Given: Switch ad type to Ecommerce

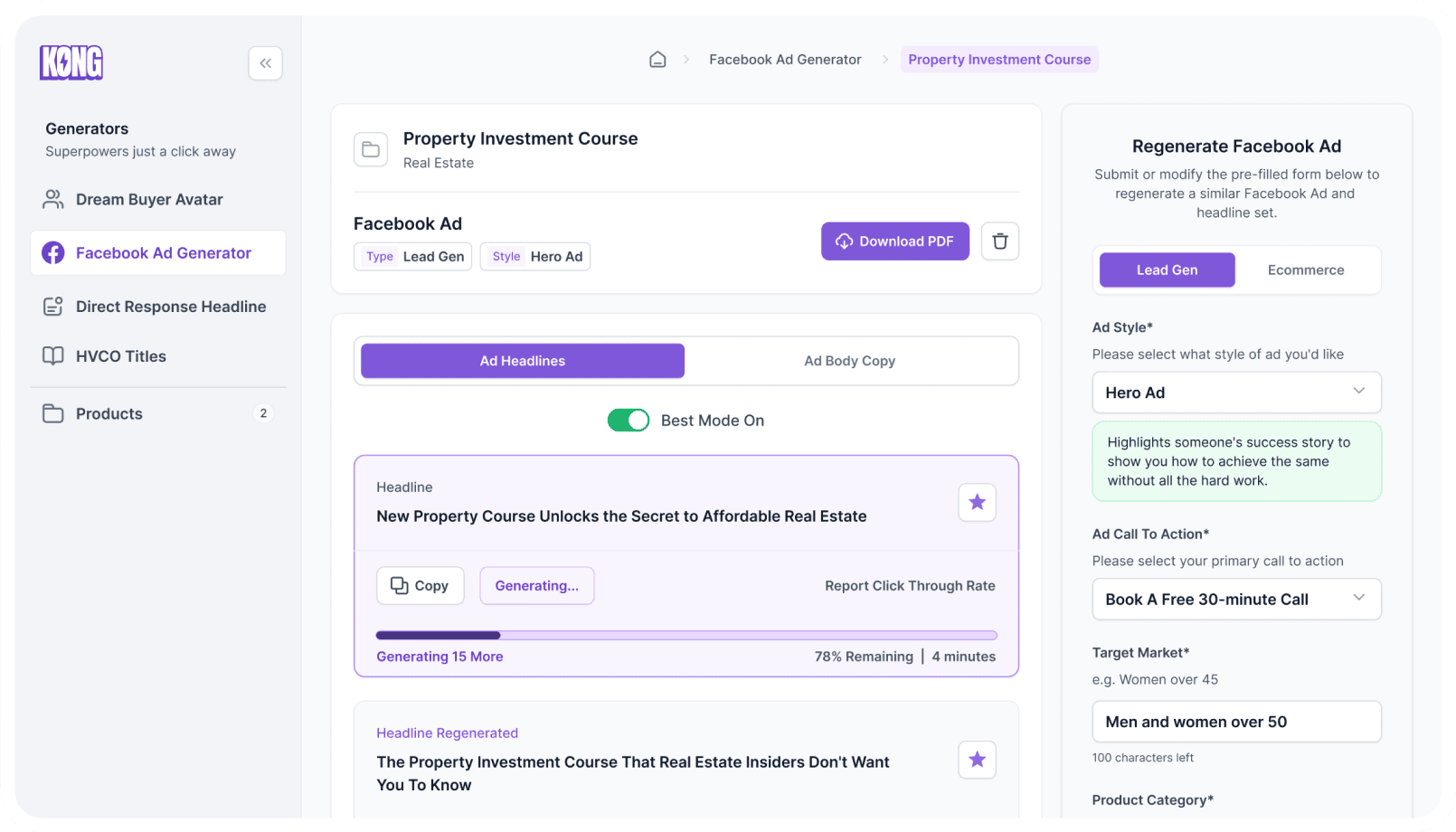Looking at the screenshot, I should coord(1305,270).
